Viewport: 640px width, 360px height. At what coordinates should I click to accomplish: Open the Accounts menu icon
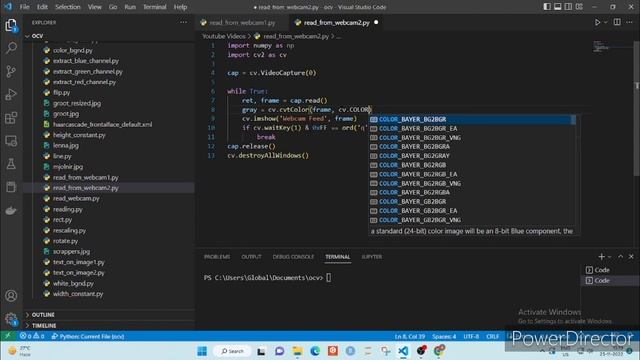11,296
